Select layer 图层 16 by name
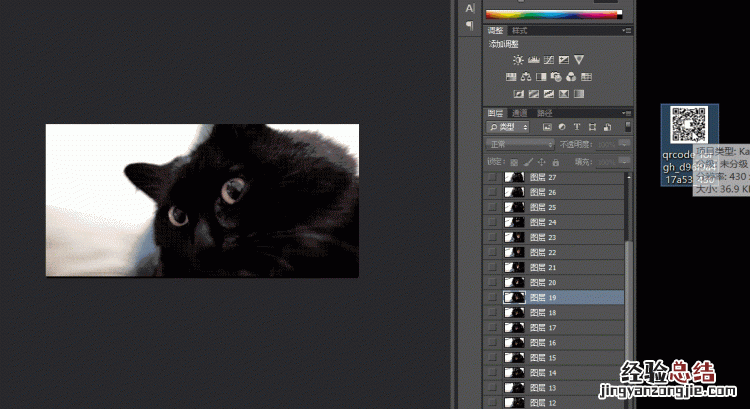The image size is (750, 409). click(x=543, y=343)
